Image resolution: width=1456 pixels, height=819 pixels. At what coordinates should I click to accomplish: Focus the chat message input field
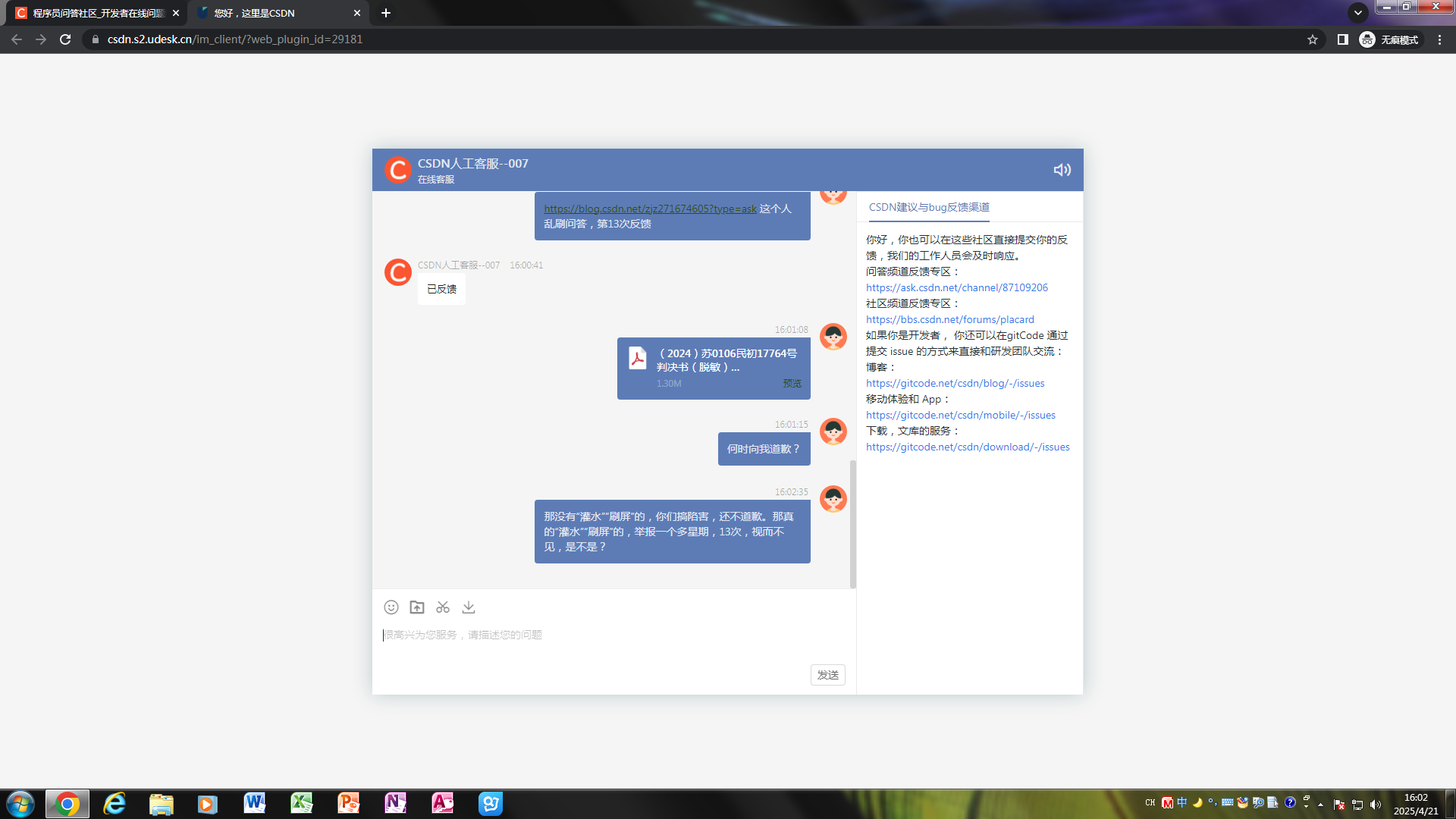tap(614, 635)
